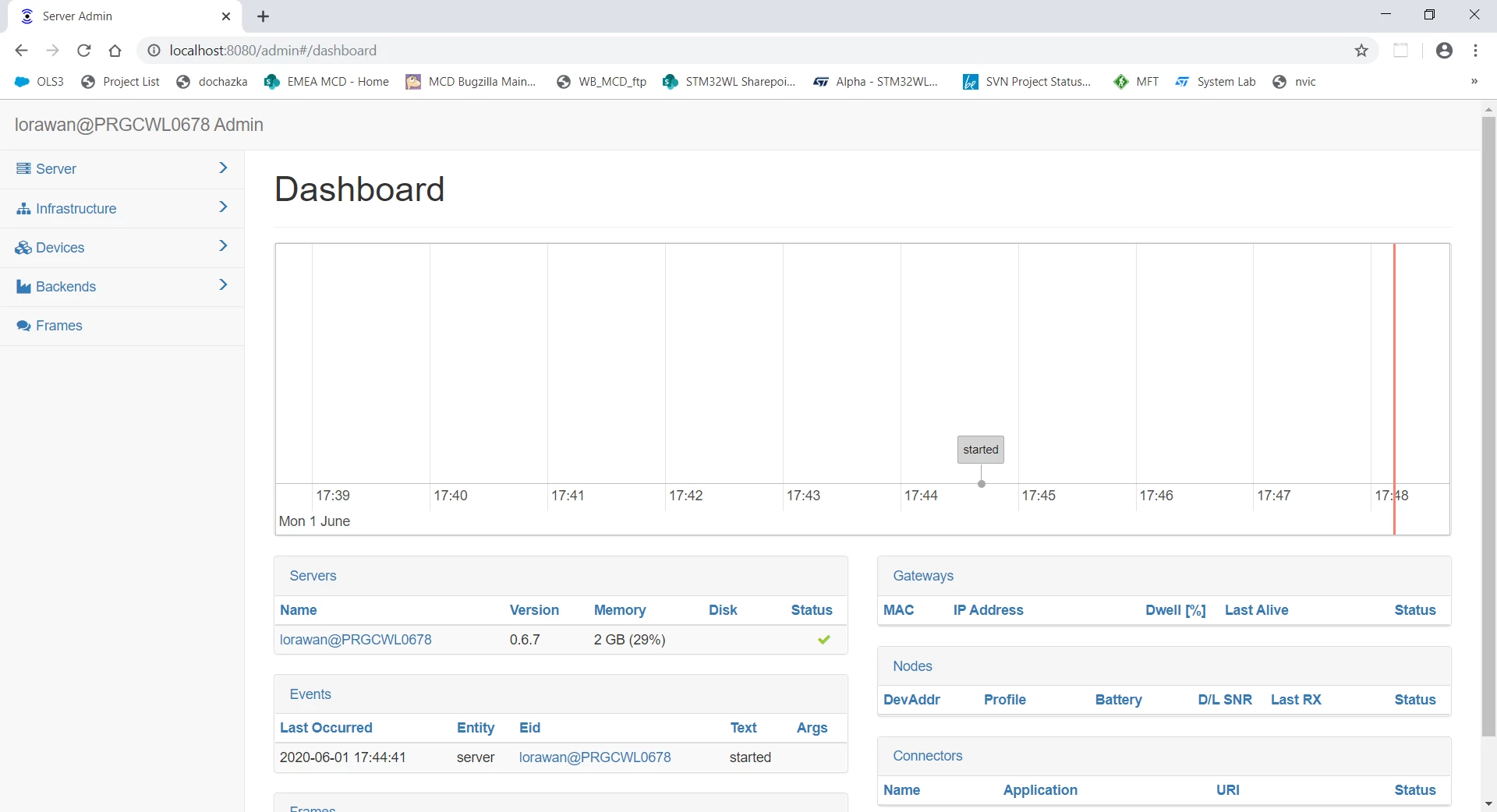Click the Servers panel heading
This screenshot has width=1497, height=812.
coord(313,576)
